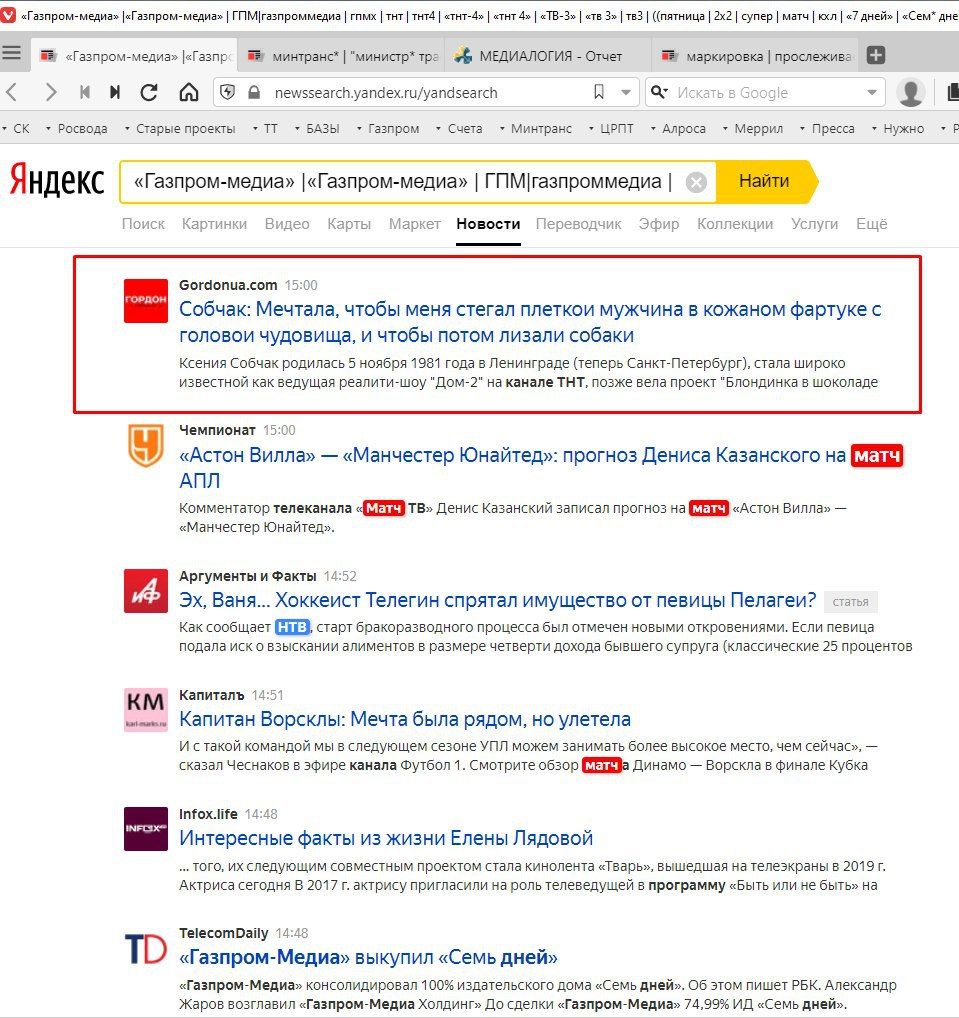This screenshot has width=959, height=1018.
Task: Go back with the Back arrow
Action: [x=12, y=93]
